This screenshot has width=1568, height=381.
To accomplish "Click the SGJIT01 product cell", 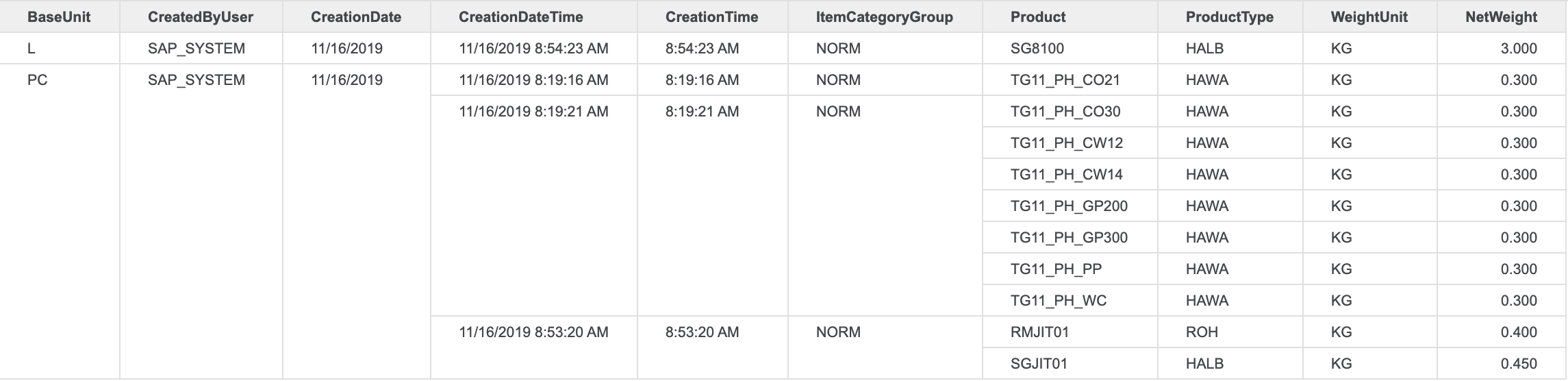I will [1038, 364].
